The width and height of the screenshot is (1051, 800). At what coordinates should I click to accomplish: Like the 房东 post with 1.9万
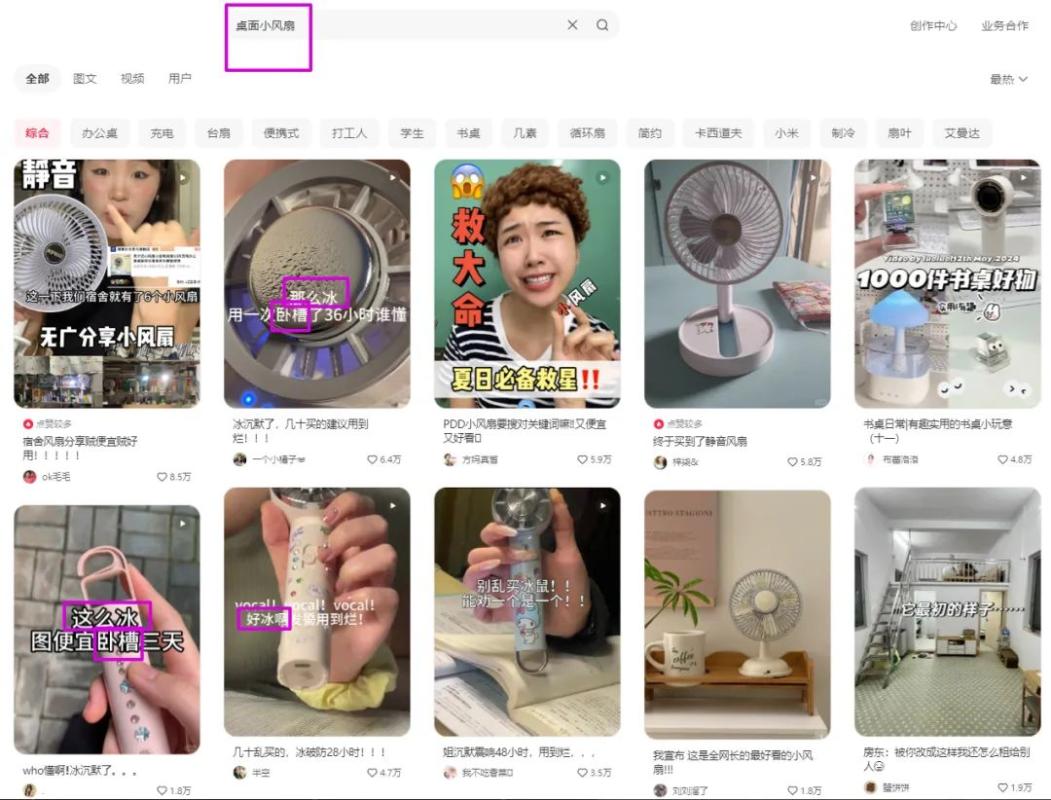click(1003, 787)
